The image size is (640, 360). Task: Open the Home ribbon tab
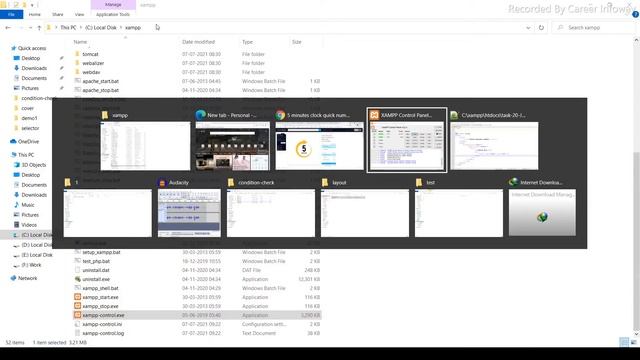click(x=35, y=14)
